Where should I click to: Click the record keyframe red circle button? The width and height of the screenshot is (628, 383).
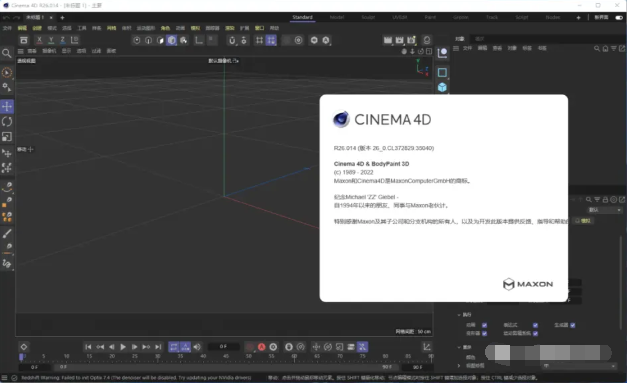(x=250, y=347)
